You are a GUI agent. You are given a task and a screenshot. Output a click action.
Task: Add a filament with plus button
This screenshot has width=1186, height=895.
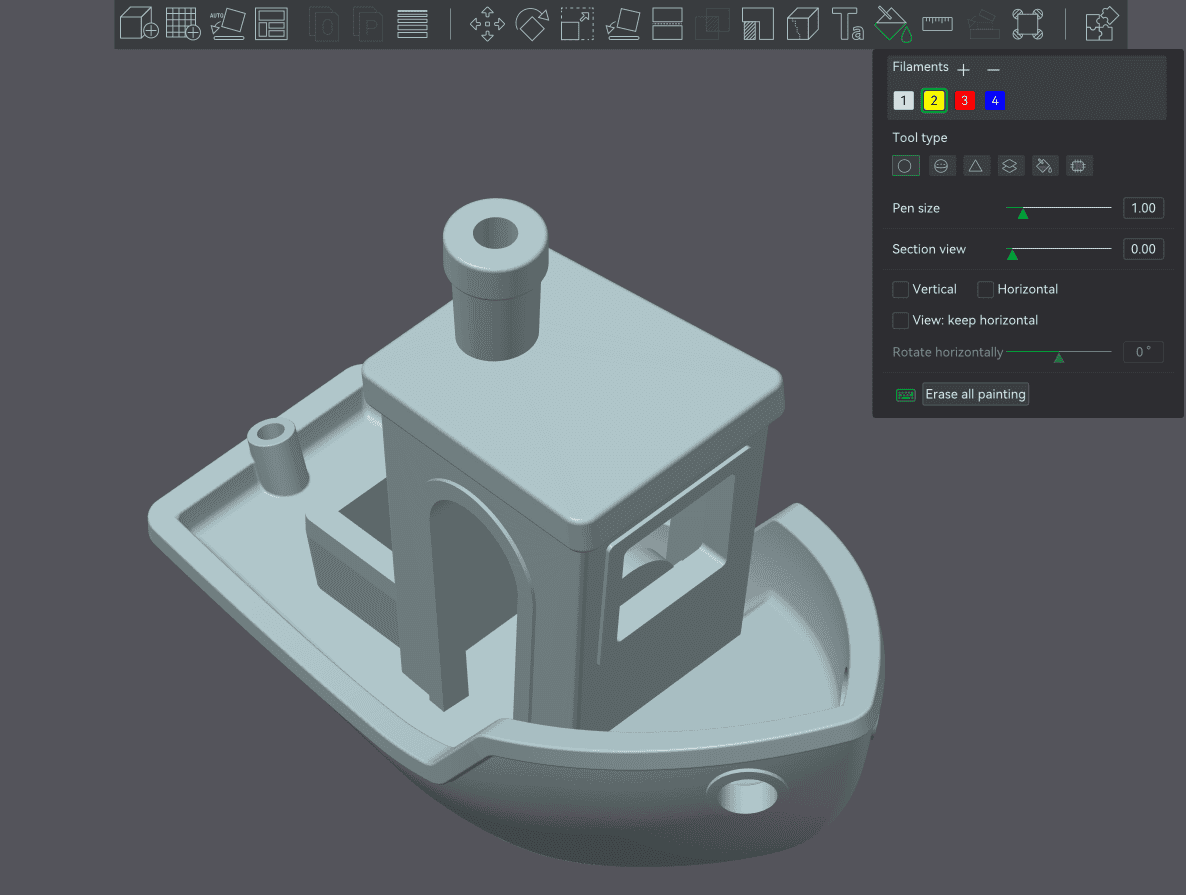click(x=963, y=69)
